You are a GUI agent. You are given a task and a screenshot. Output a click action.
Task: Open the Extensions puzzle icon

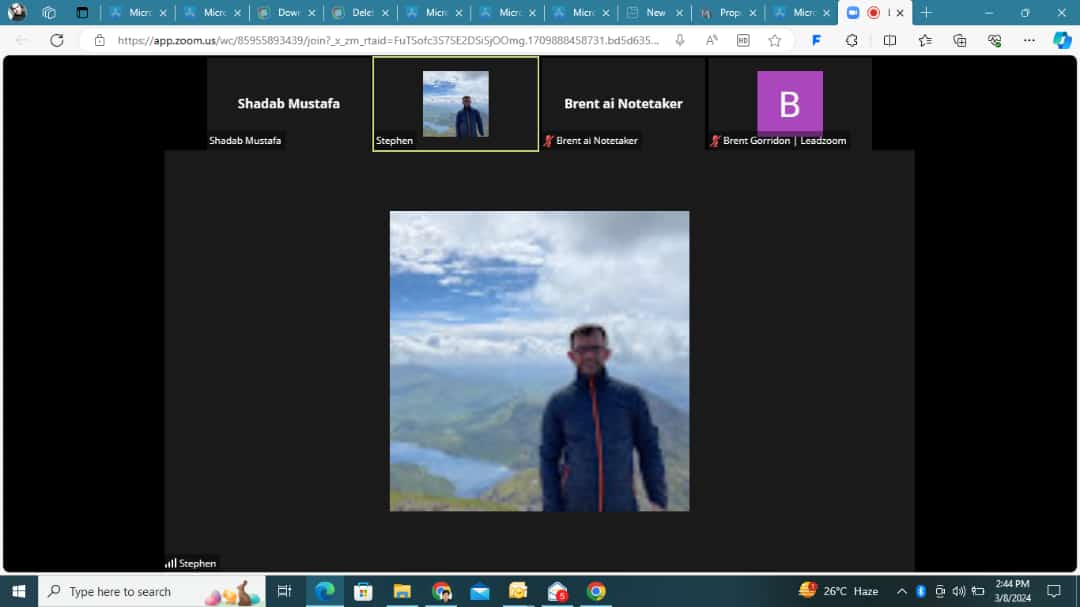coord(852,41)
